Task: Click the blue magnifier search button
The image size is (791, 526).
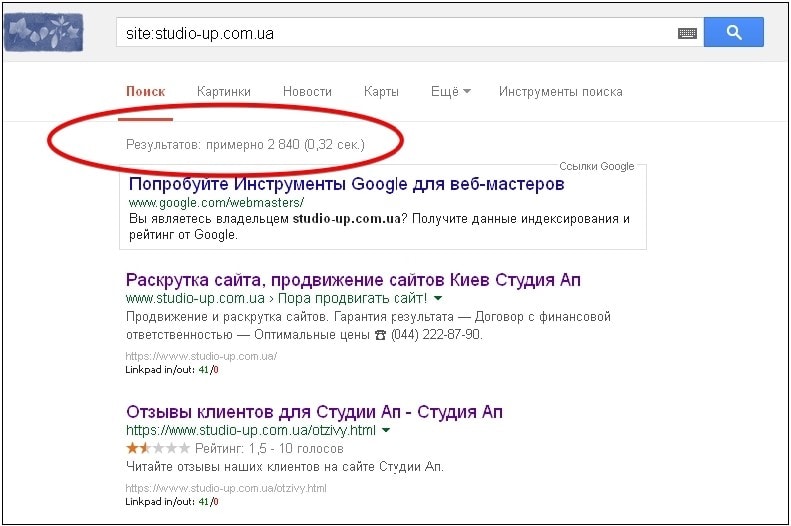Action: point(733,32)
